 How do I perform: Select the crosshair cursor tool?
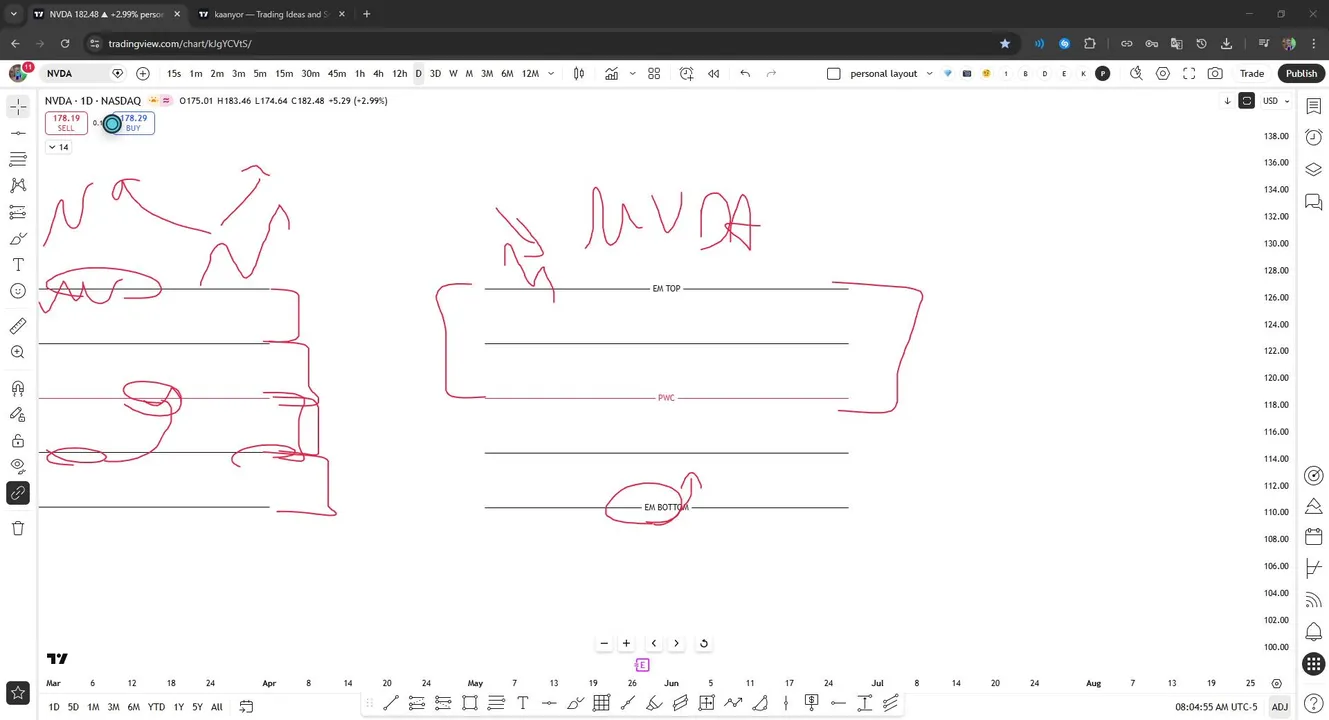click(x=18, y=106)
